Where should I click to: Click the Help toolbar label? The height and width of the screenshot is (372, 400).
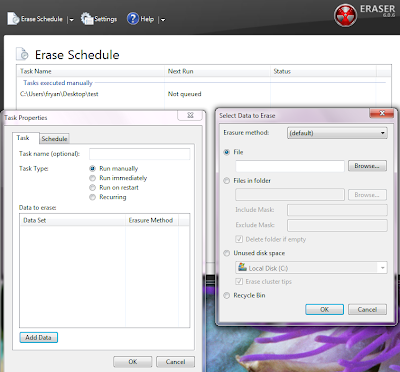(x=147, y=19)
